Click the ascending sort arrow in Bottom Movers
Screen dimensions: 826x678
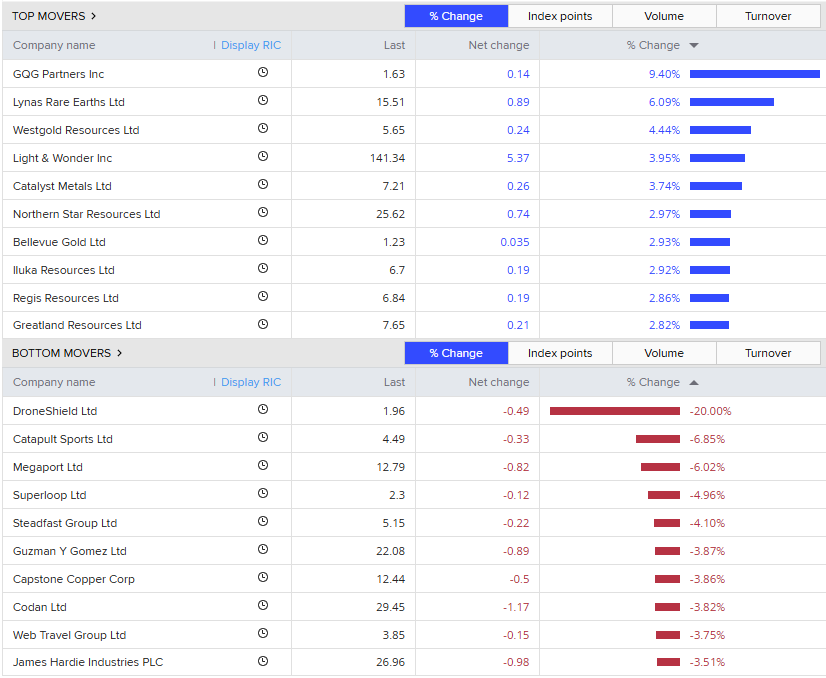click(693, 382)
